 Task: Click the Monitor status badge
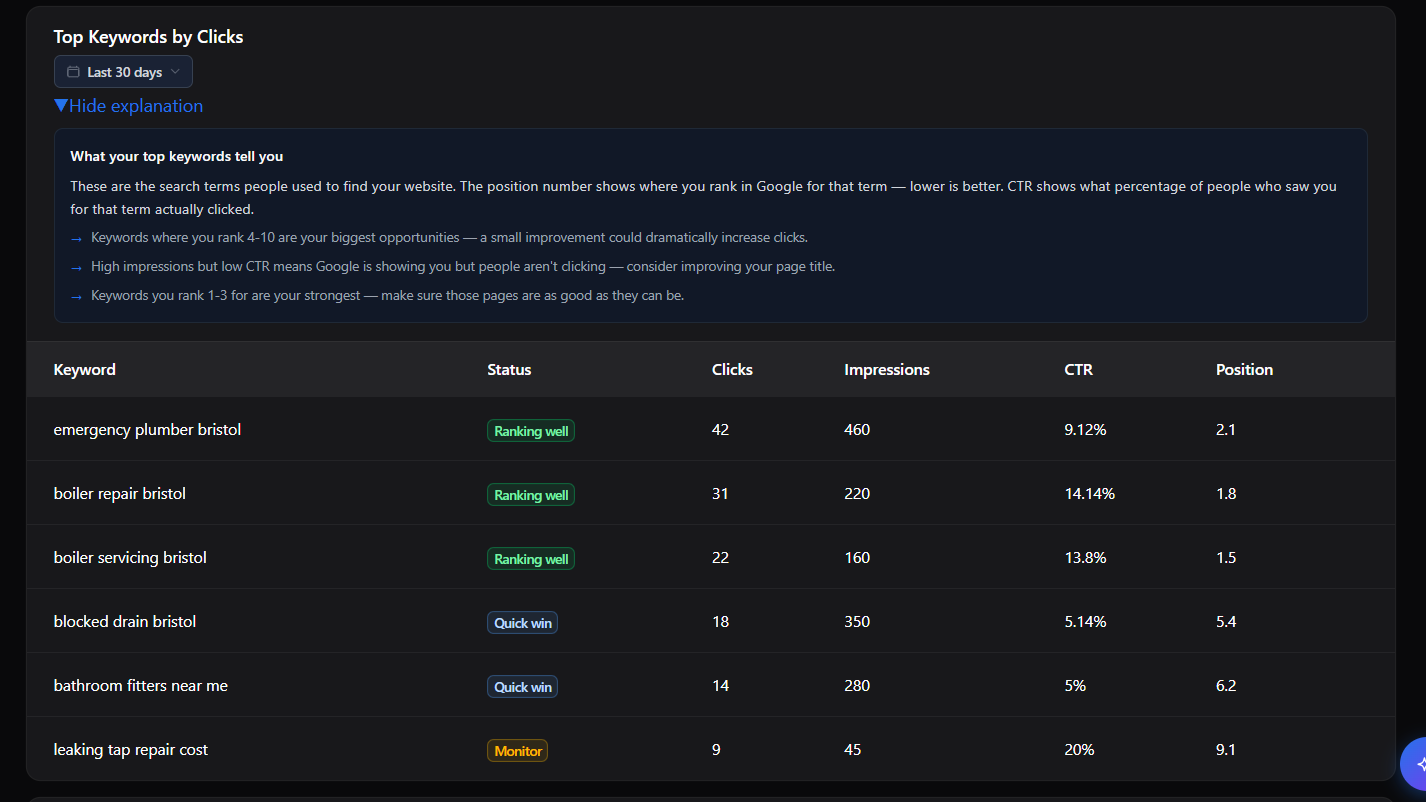click(518, 751)
